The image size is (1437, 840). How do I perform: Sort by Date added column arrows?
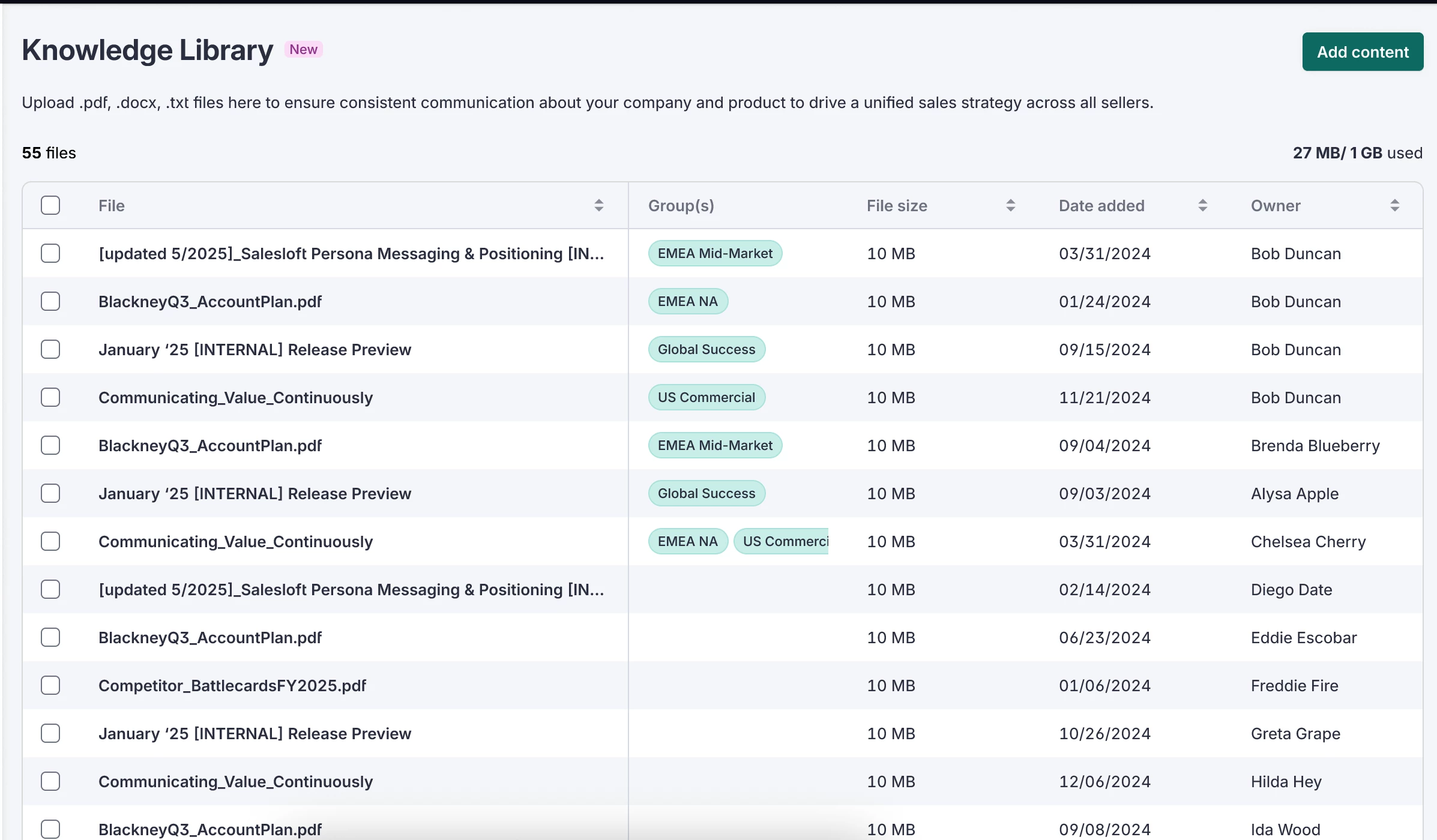[x=1202, y=205]
